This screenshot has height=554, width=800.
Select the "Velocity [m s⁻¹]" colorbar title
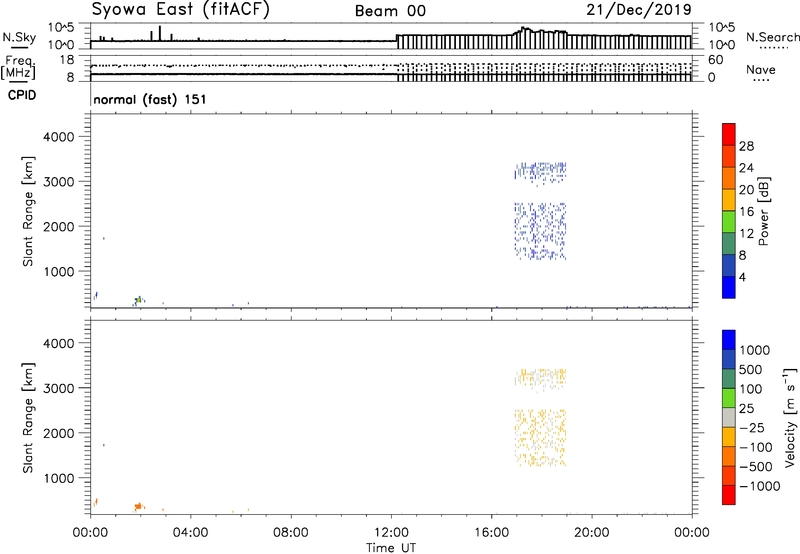tap(790, 417)
